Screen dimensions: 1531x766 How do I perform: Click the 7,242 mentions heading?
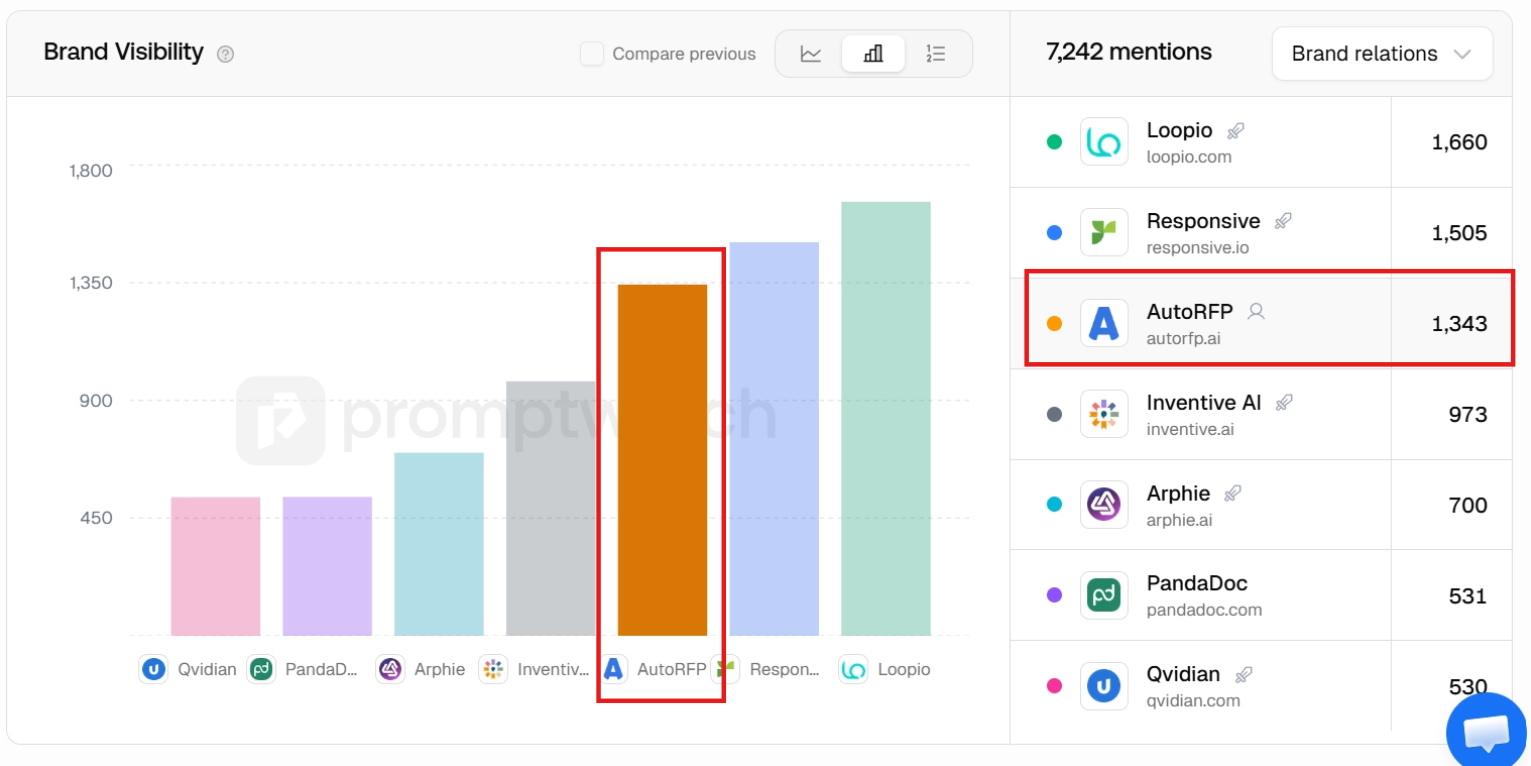(1129, 52)
